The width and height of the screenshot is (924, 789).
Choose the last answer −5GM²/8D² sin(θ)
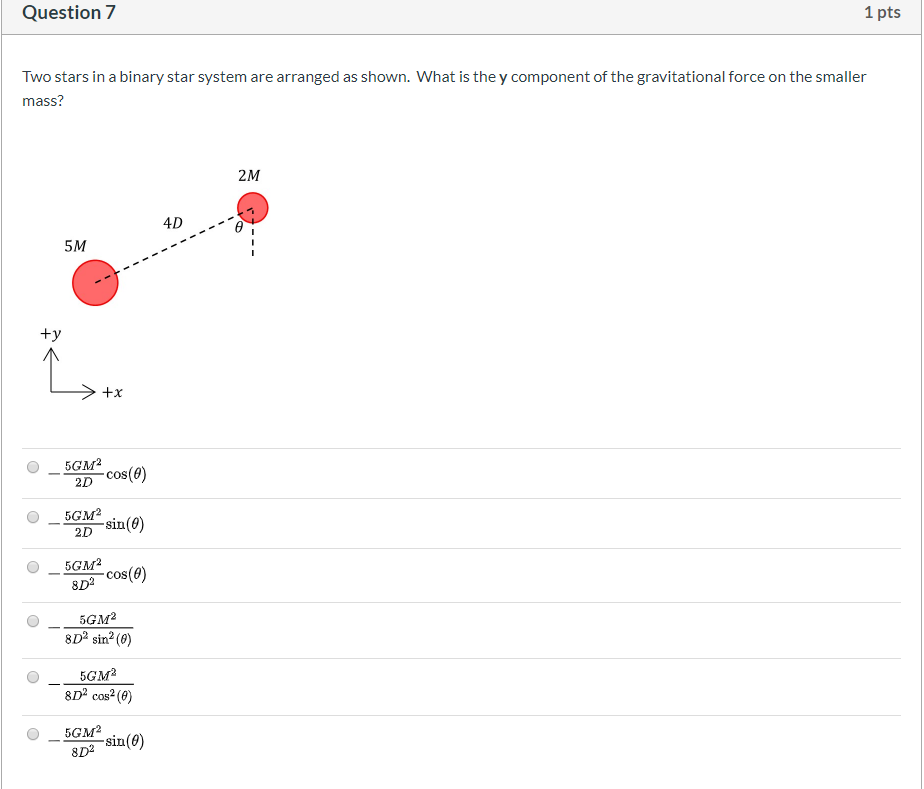[x=31, y=735]
